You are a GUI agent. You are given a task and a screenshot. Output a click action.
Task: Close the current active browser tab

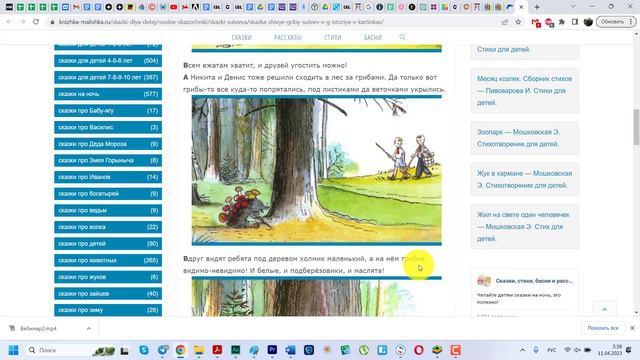(521, 7)
